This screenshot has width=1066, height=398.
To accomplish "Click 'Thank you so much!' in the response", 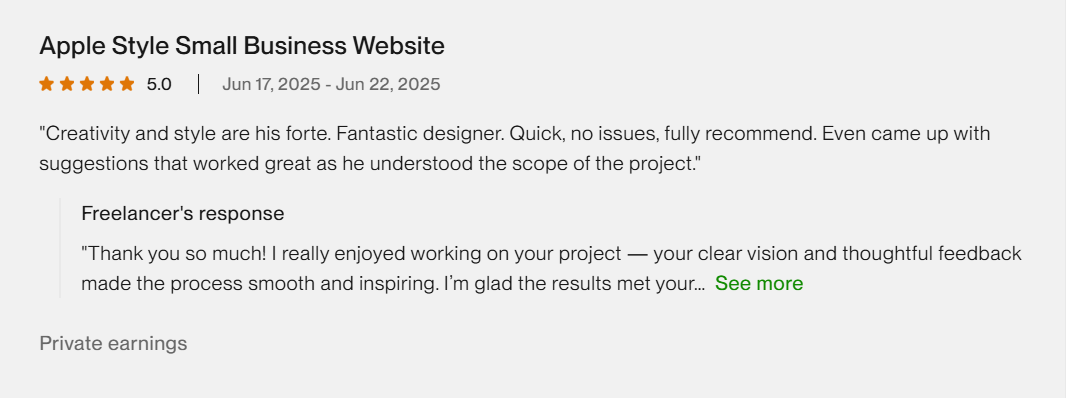I will point(175,254).
